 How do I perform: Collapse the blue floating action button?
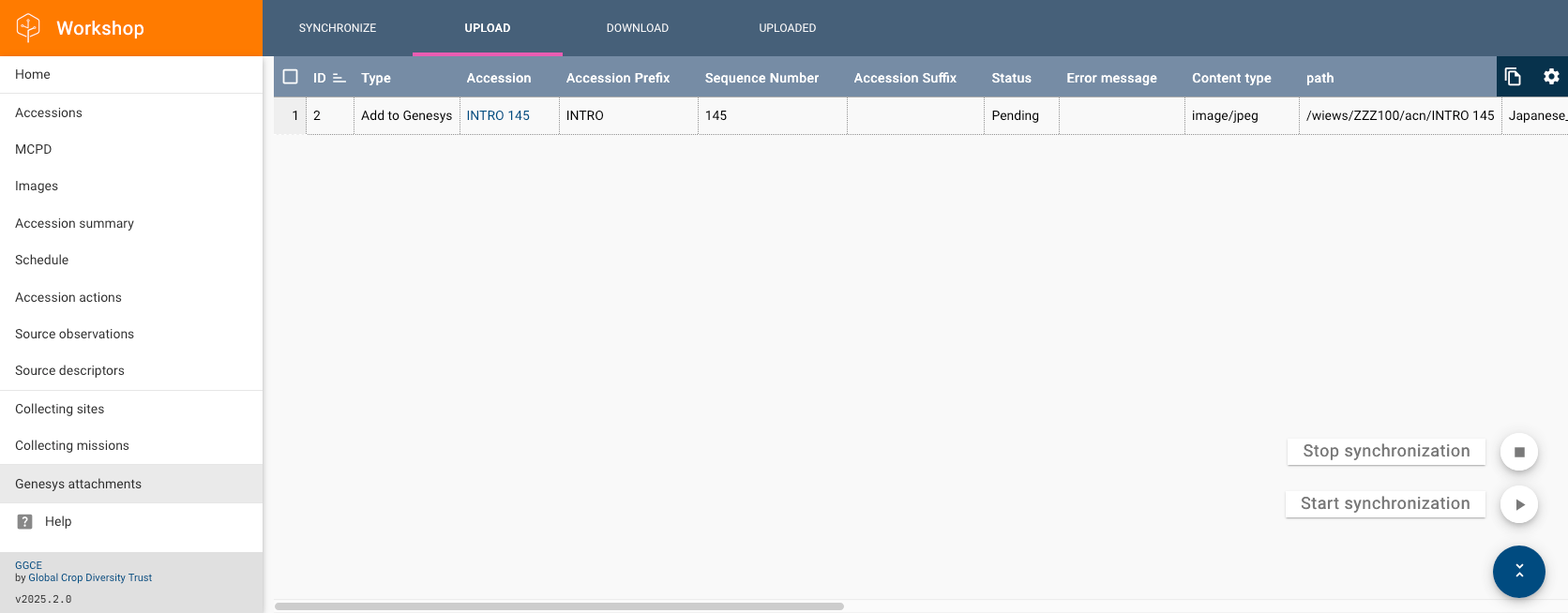1518,571
